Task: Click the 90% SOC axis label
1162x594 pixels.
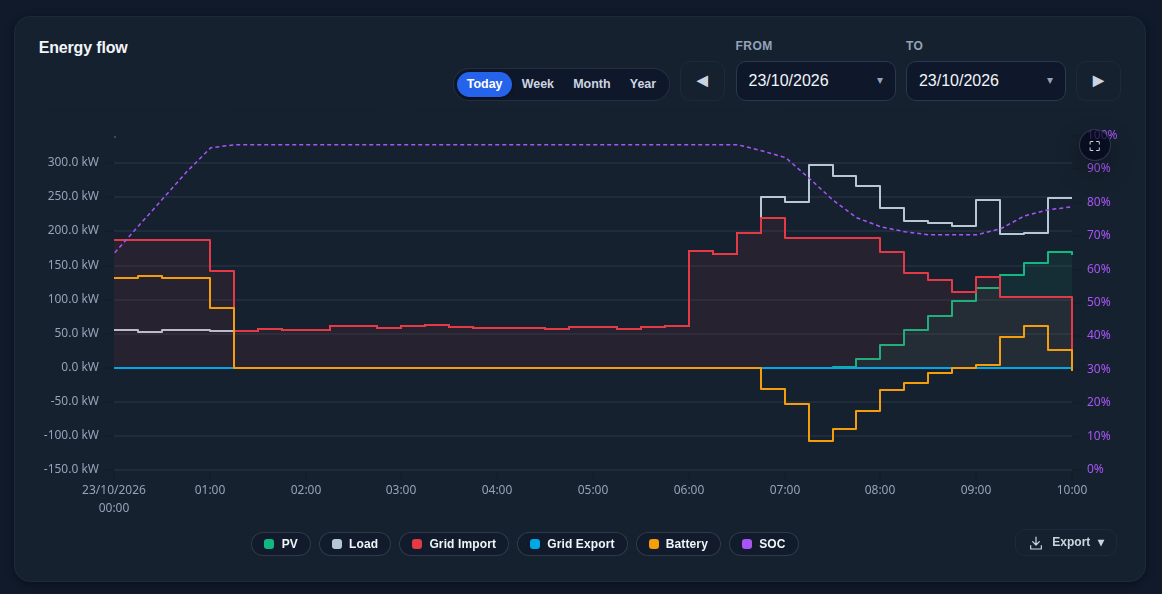Action: [x=1098, y=167]
